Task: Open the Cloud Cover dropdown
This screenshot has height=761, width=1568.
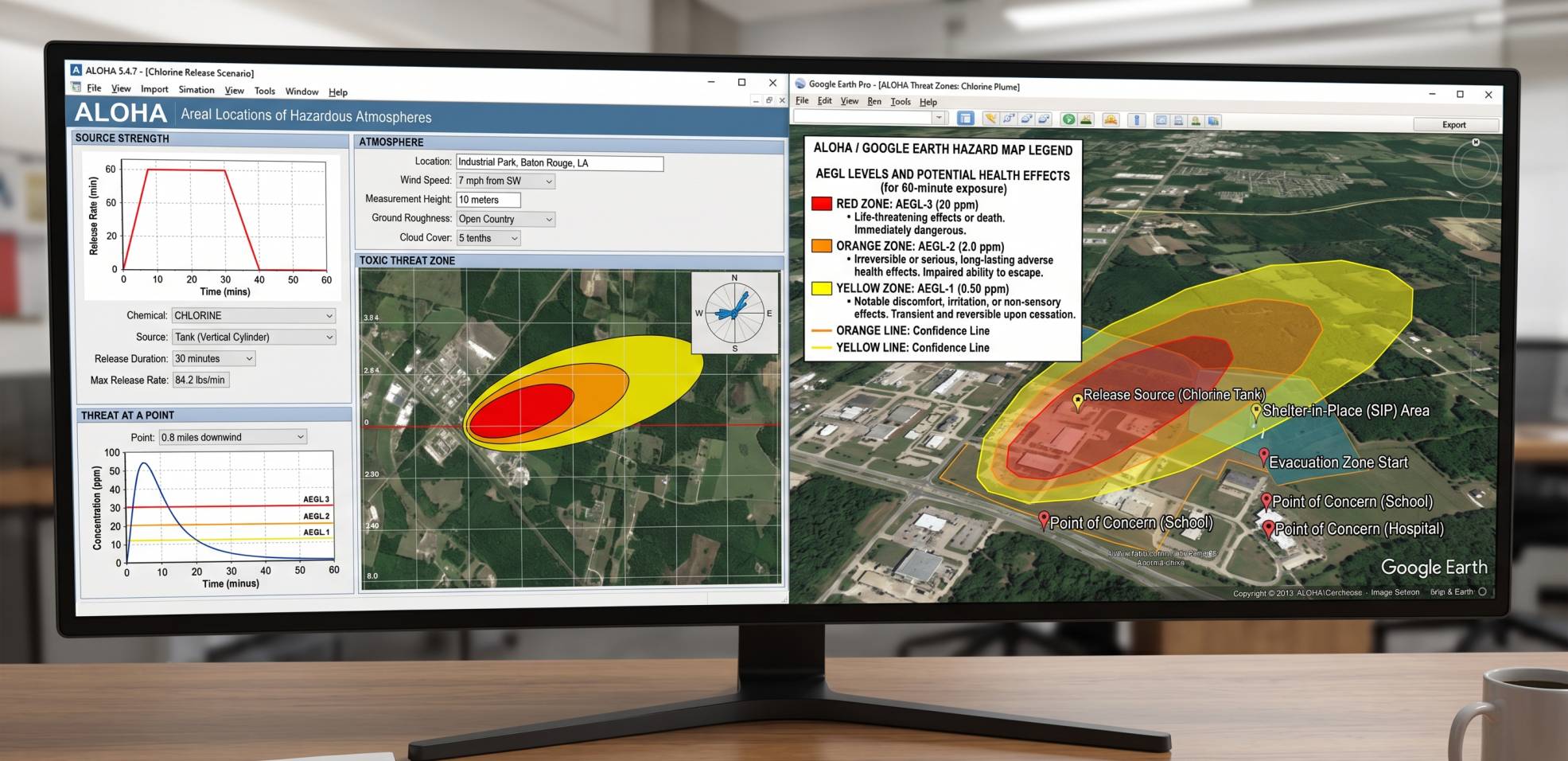Action: pyautogui.click(x=488, y=238)
